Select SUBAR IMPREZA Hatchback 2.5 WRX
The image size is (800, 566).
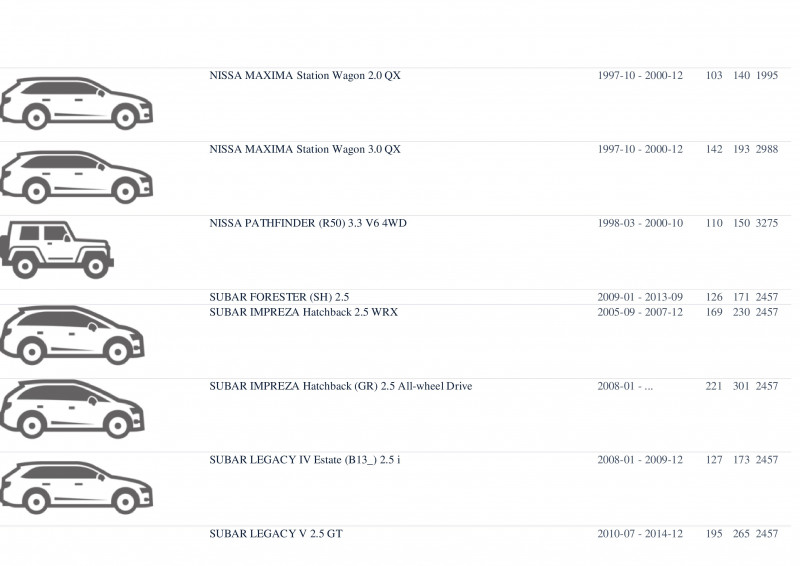point(304,312)
